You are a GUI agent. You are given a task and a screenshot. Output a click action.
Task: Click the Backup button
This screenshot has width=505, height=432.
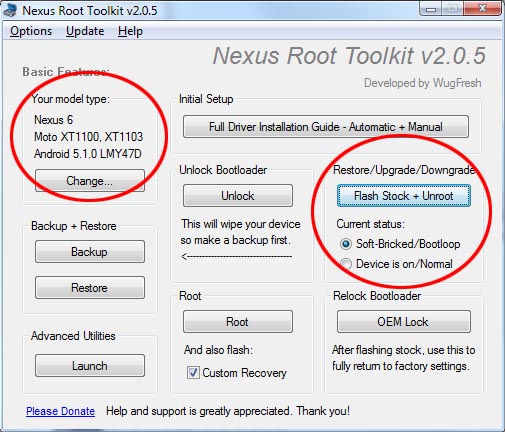(x=90, y=252)
